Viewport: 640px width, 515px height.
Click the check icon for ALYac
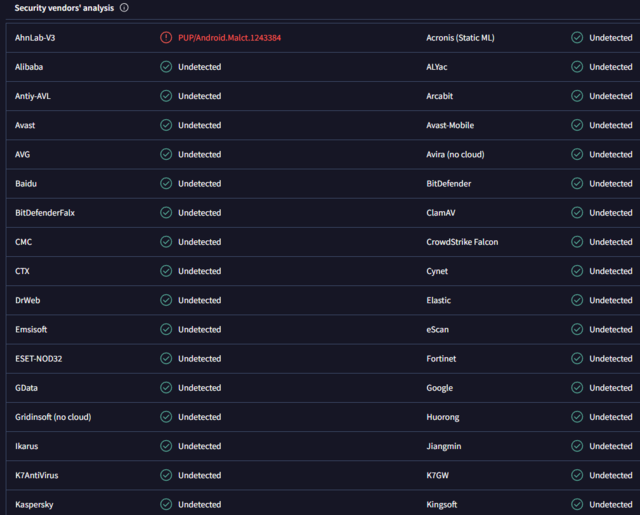(577, 67)
